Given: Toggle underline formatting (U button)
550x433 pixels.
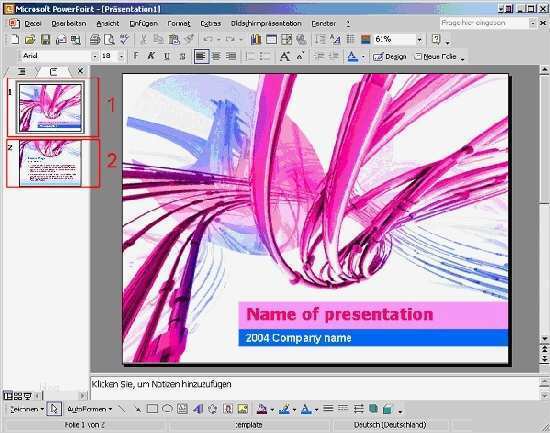Looking at the screenshot, I should [167, 56].
